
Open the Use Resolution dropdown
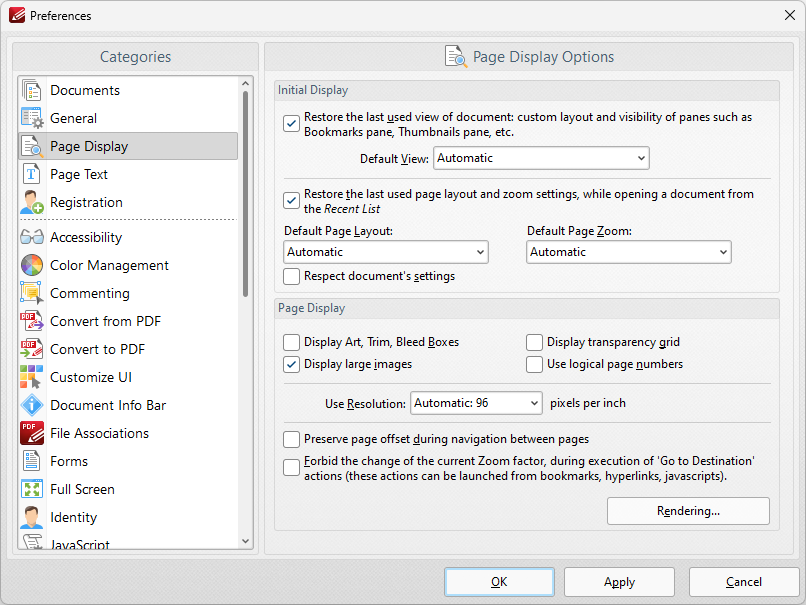click(477, 404)
